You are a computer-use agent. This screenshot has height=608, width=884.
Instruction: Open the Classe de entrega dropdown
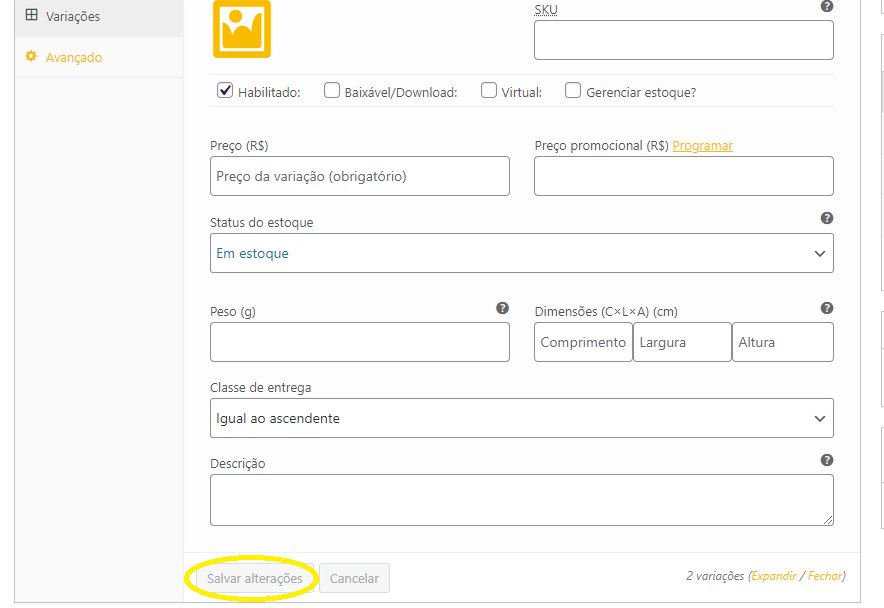[521, 418]
